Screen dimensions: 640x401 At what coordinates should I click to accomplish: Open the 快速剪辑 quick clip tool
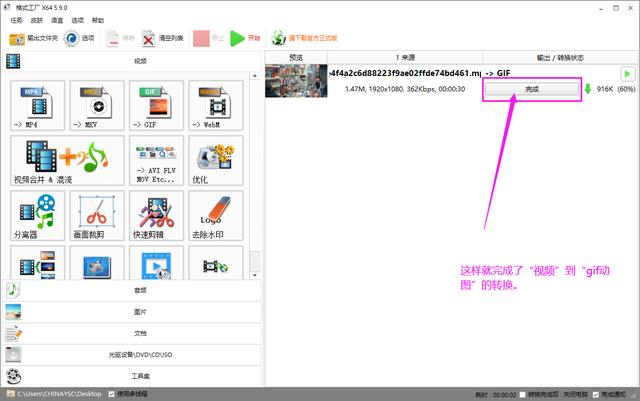(156, 216)
